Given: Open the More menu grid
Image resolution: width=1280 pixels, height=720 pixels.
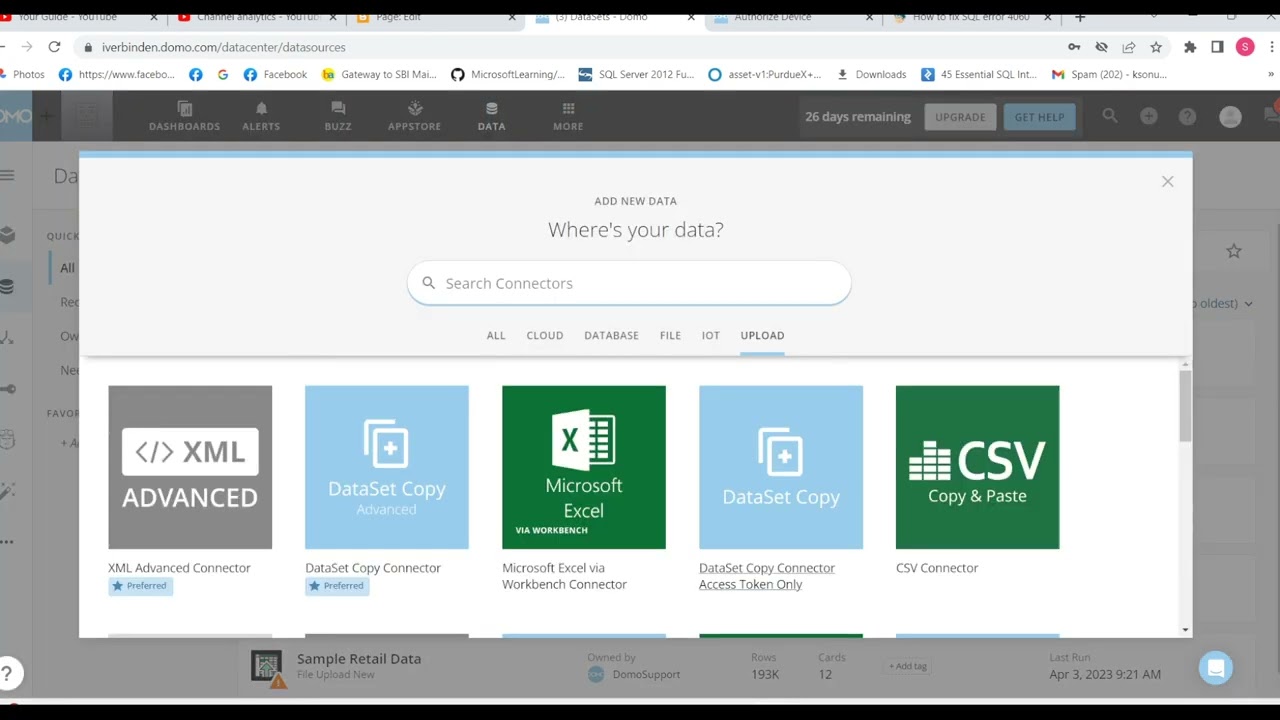Looking at the screenshot, I should click(x=568, y=116).
